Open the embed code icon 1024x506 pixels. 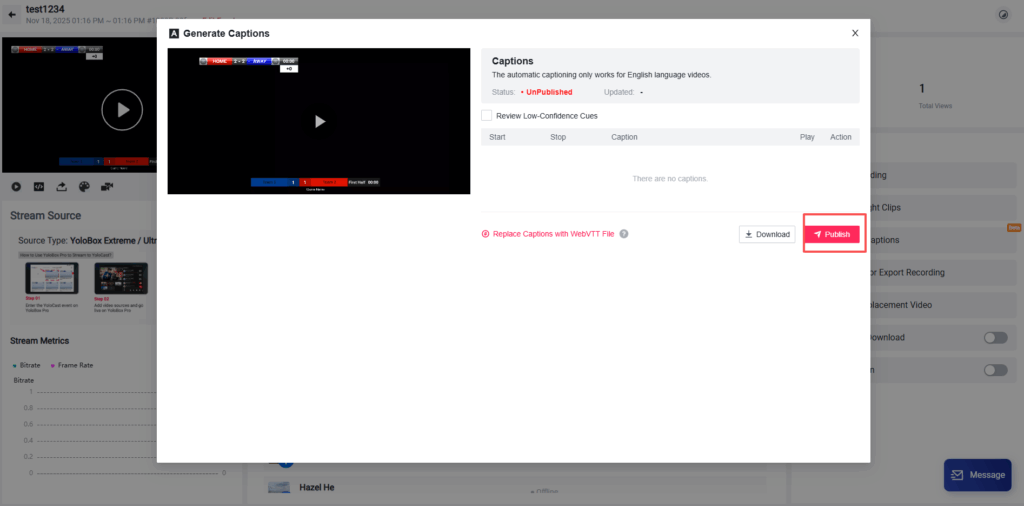[39, 186]
